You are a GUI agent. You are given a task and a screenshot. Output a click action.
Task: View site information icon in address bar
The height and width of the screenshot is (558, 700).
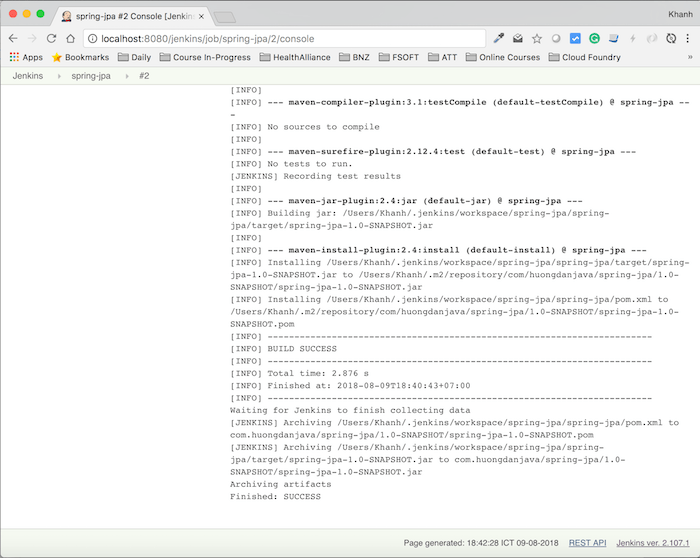click(x=92, y=39)
